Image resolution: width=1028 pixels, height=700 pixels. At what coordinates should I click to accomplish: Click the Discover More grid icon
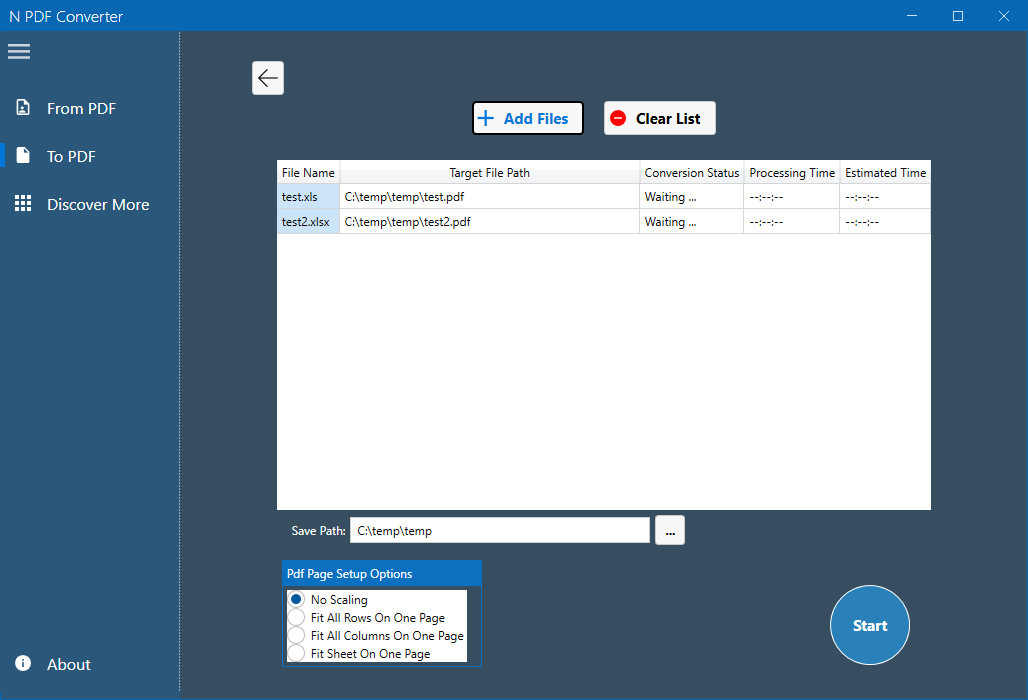23,204
